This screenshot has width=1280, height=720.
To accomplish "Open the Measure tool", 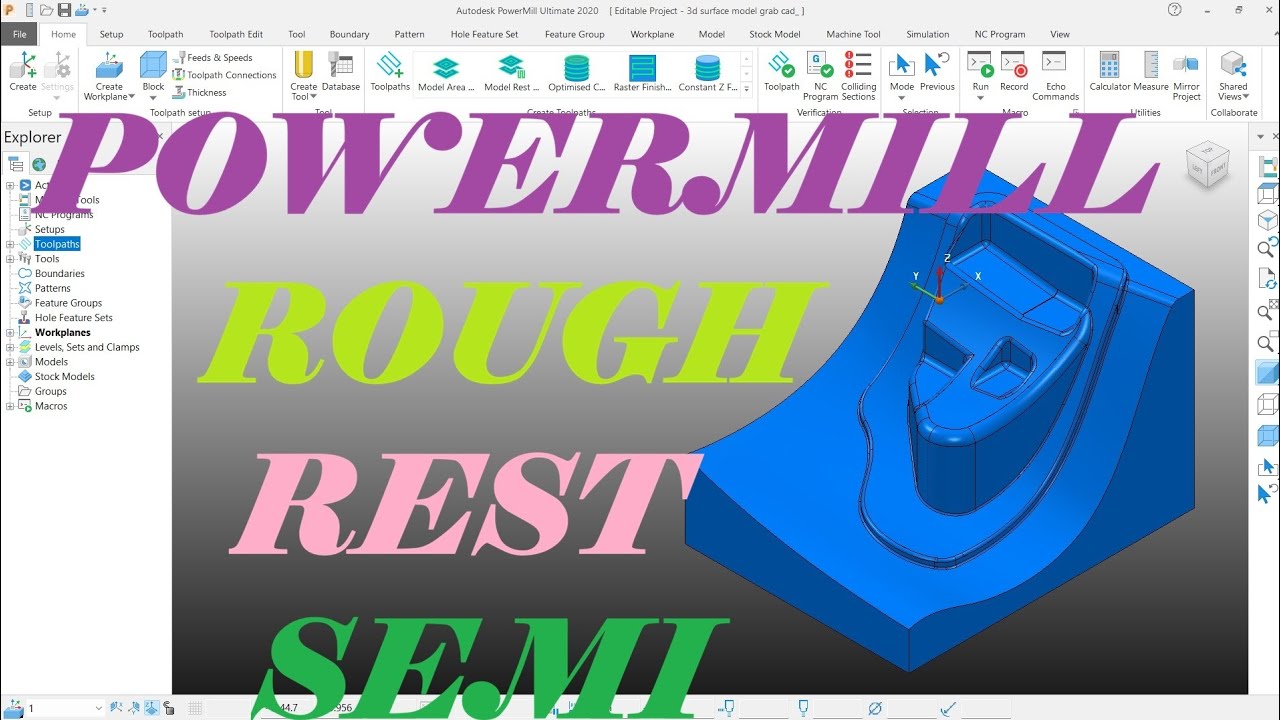I will [x=1151, y=72].
